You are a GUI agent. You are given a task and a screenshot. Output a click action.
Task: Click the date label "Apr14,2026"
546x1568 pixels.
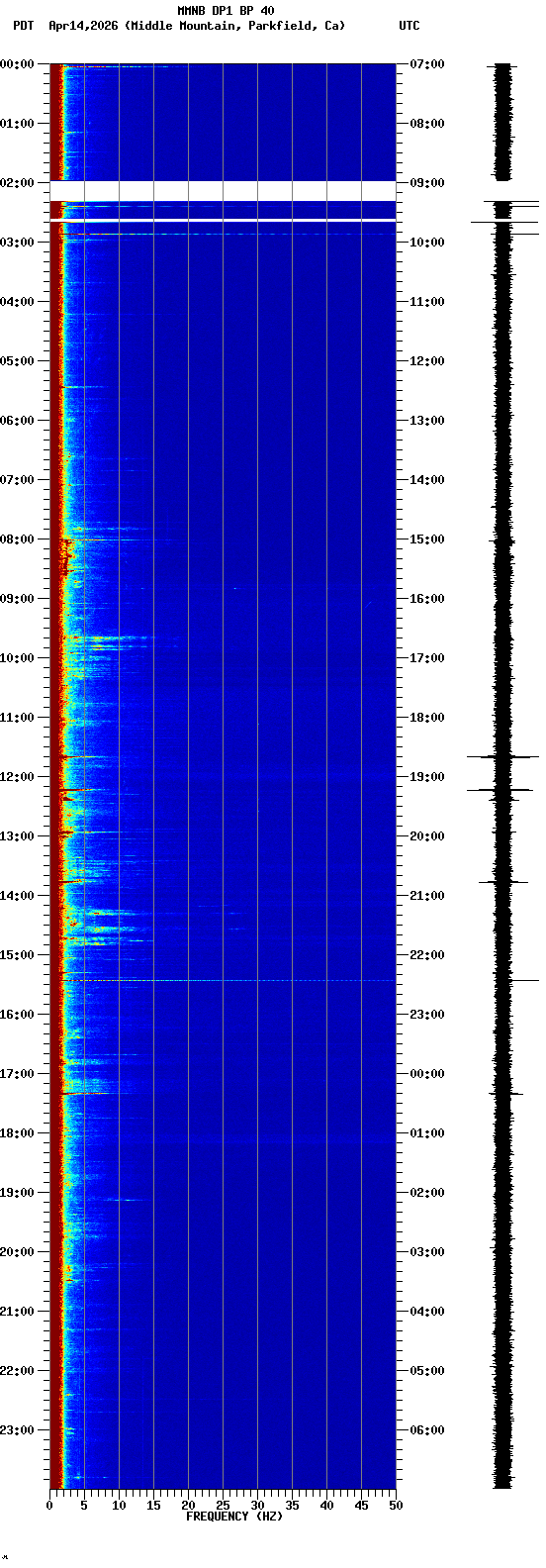[84, 26]
